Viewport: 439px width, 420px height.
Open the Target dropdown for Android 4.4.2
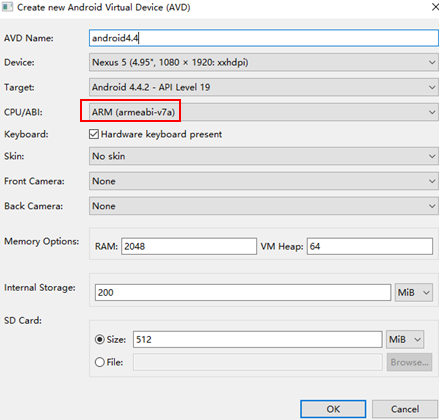click(264, 87)
